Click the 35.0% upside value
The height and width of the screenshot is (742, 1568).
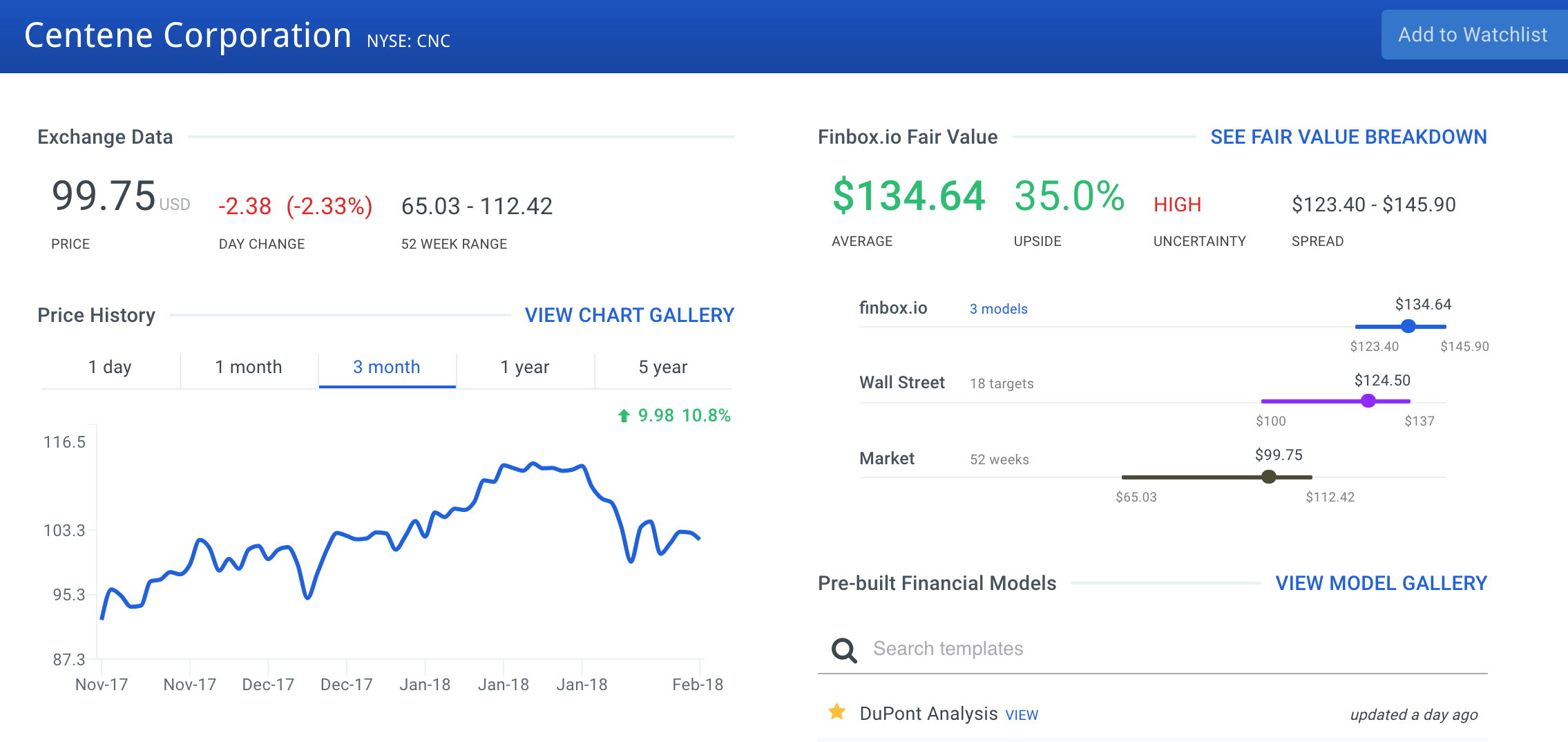tap(1069, 196)
